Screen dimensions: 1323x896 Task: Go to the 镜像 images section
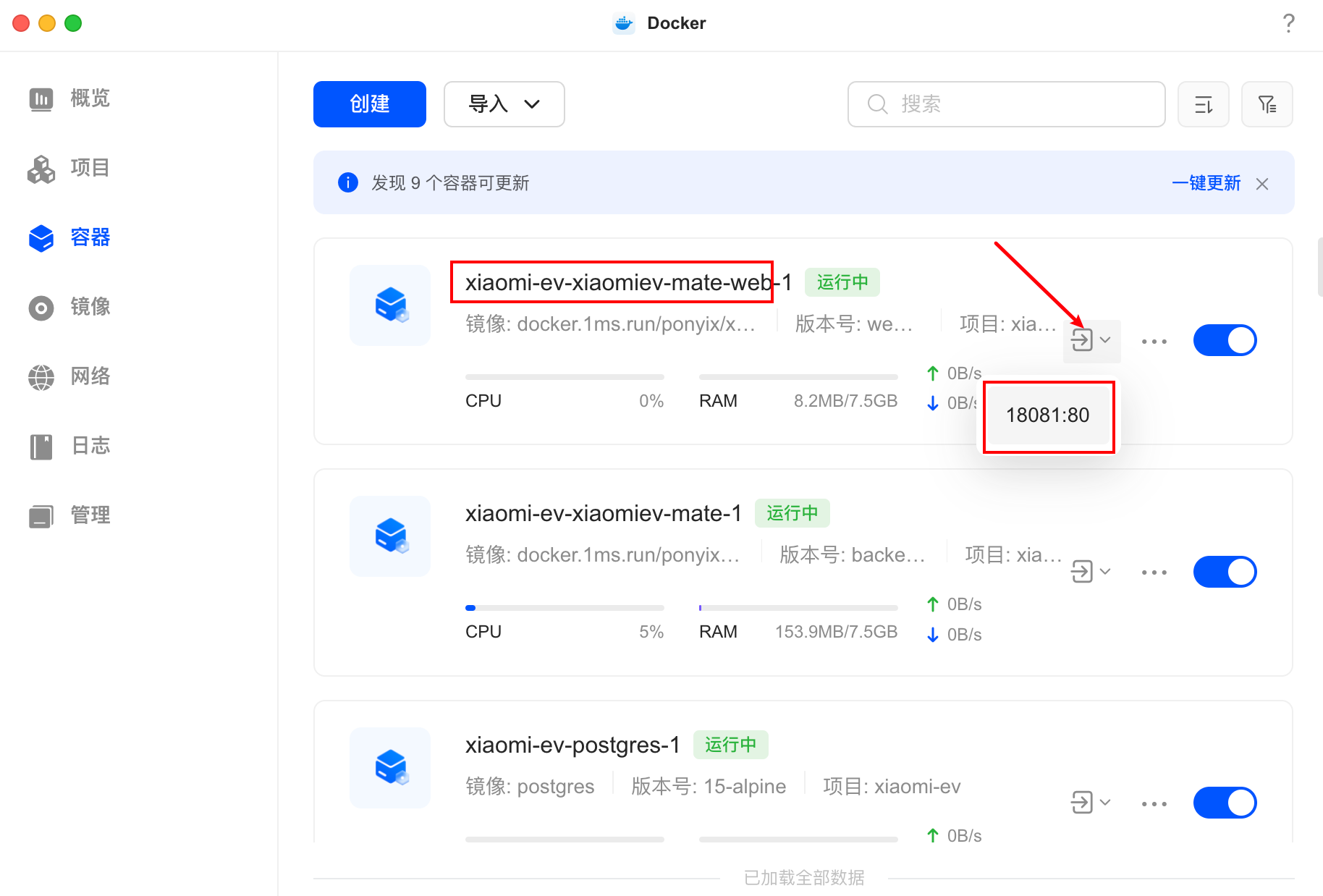tap(69, 307)
